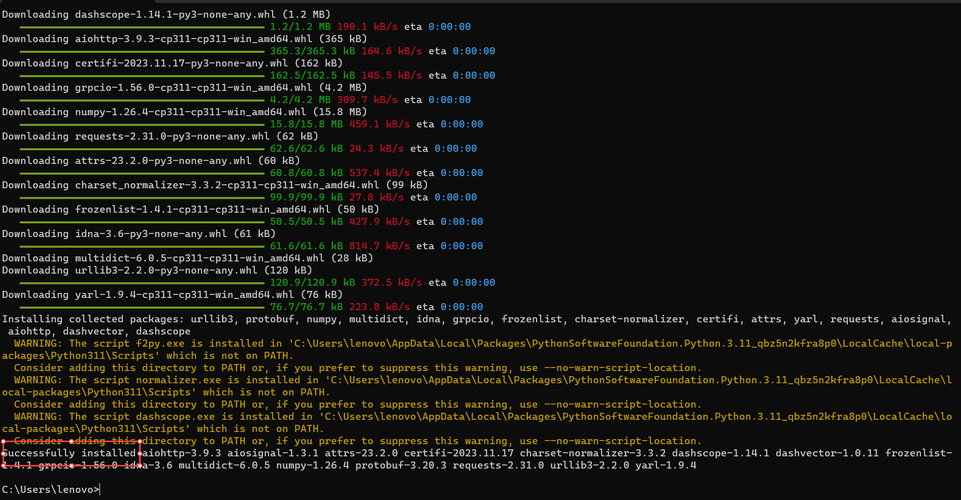The width and height of the screenshot is (961, 500).
Task: Click the Downloading certifi-2023.11.17 wheel line
Action: click(172, 63)
